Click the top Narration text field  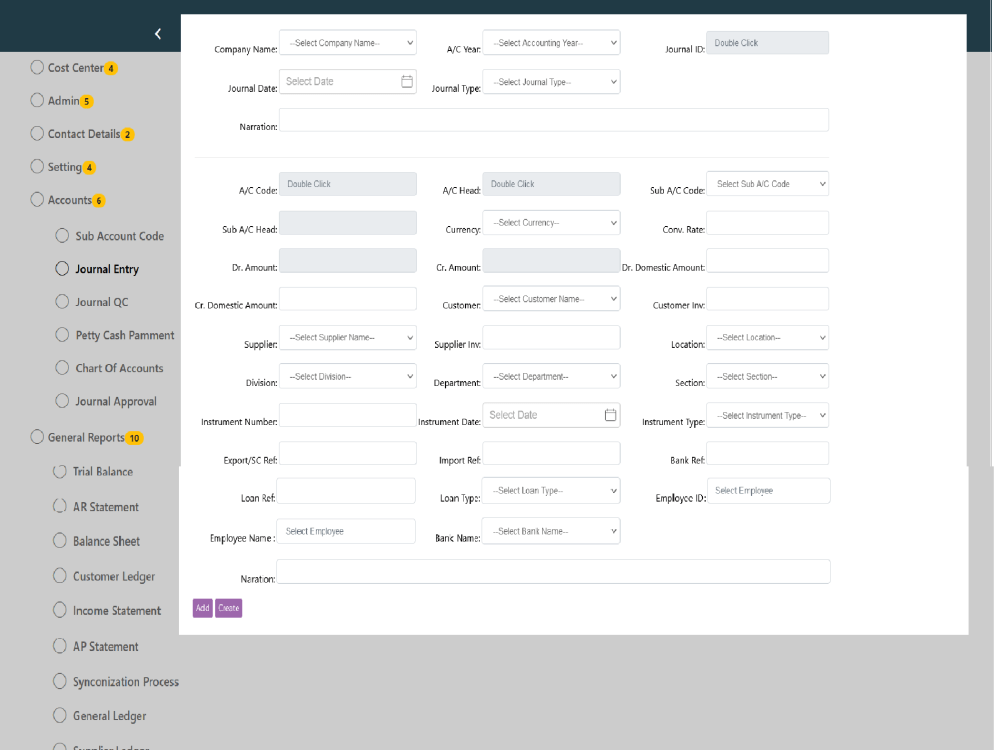click(x=554, y=120)
